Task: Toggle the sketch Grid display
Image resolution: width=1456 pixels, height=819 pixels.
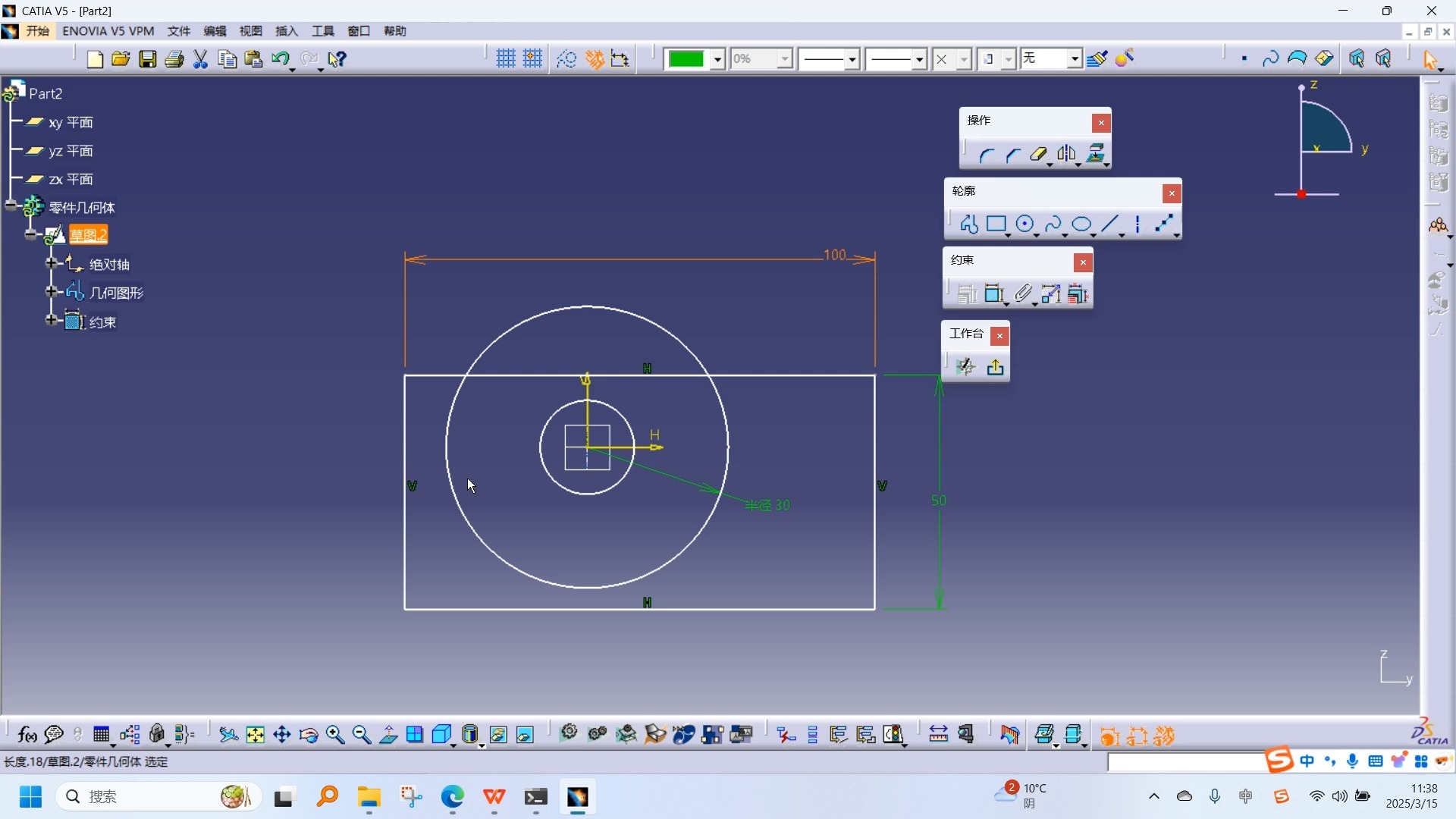Action: coord(506,59)
